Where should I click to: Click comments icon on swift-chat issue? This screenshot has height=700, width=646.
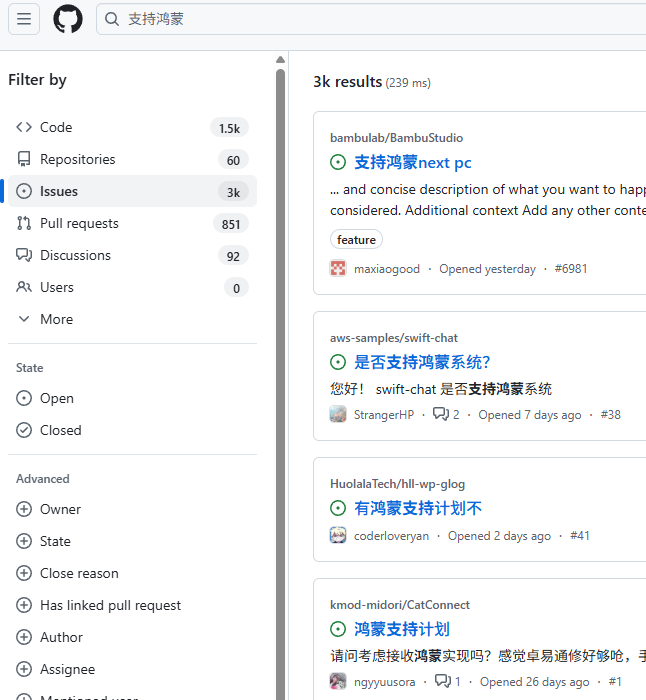tap(441, 414)
